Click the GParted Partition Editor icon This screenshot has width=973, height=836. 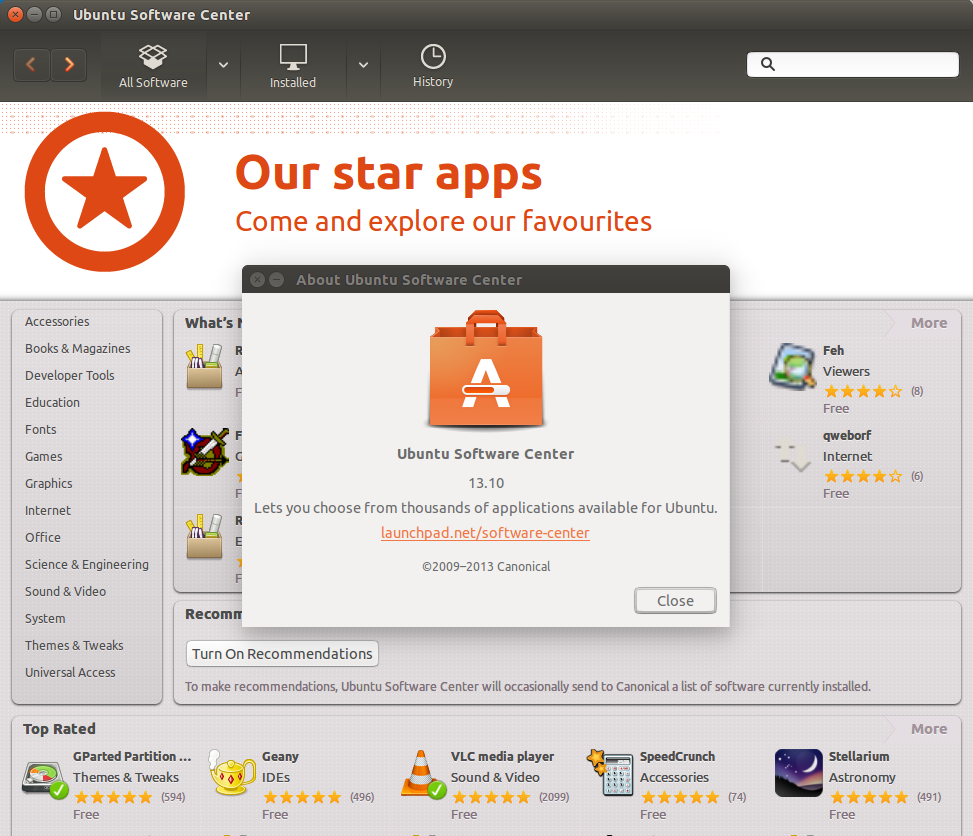(45, 778)
